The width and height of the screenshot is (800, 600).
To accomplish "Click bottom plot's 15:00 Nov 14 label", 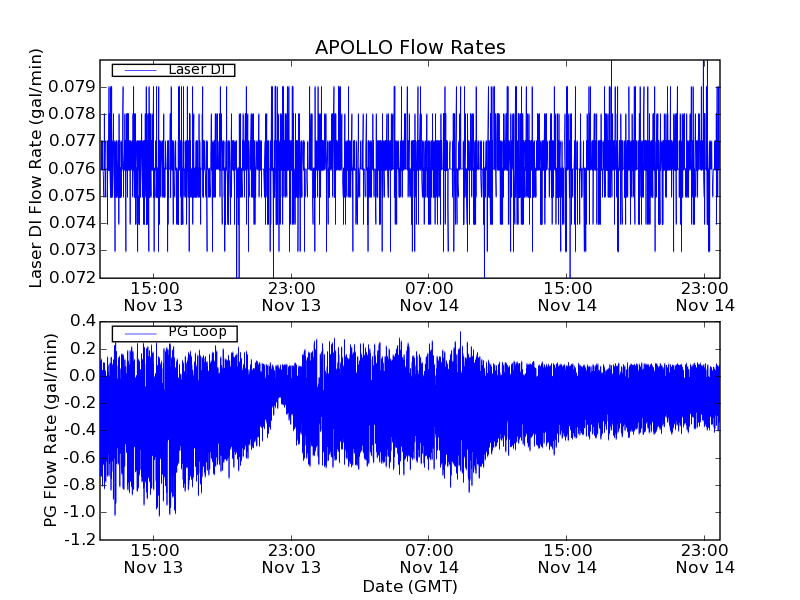I will click(x=567, y=559).
